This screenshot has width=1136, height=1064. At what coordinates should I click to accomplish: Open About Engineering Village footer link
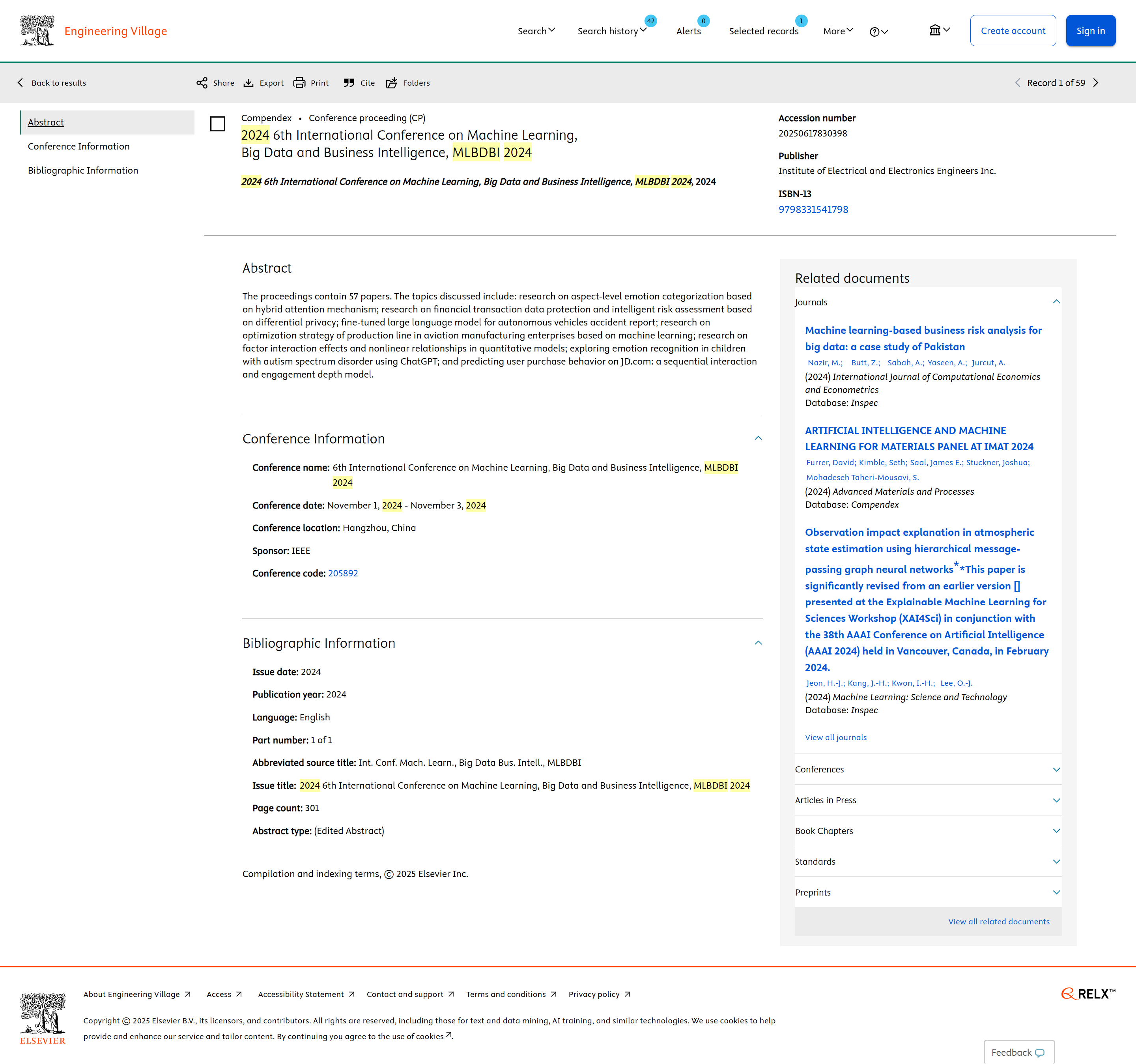[136, 994]
